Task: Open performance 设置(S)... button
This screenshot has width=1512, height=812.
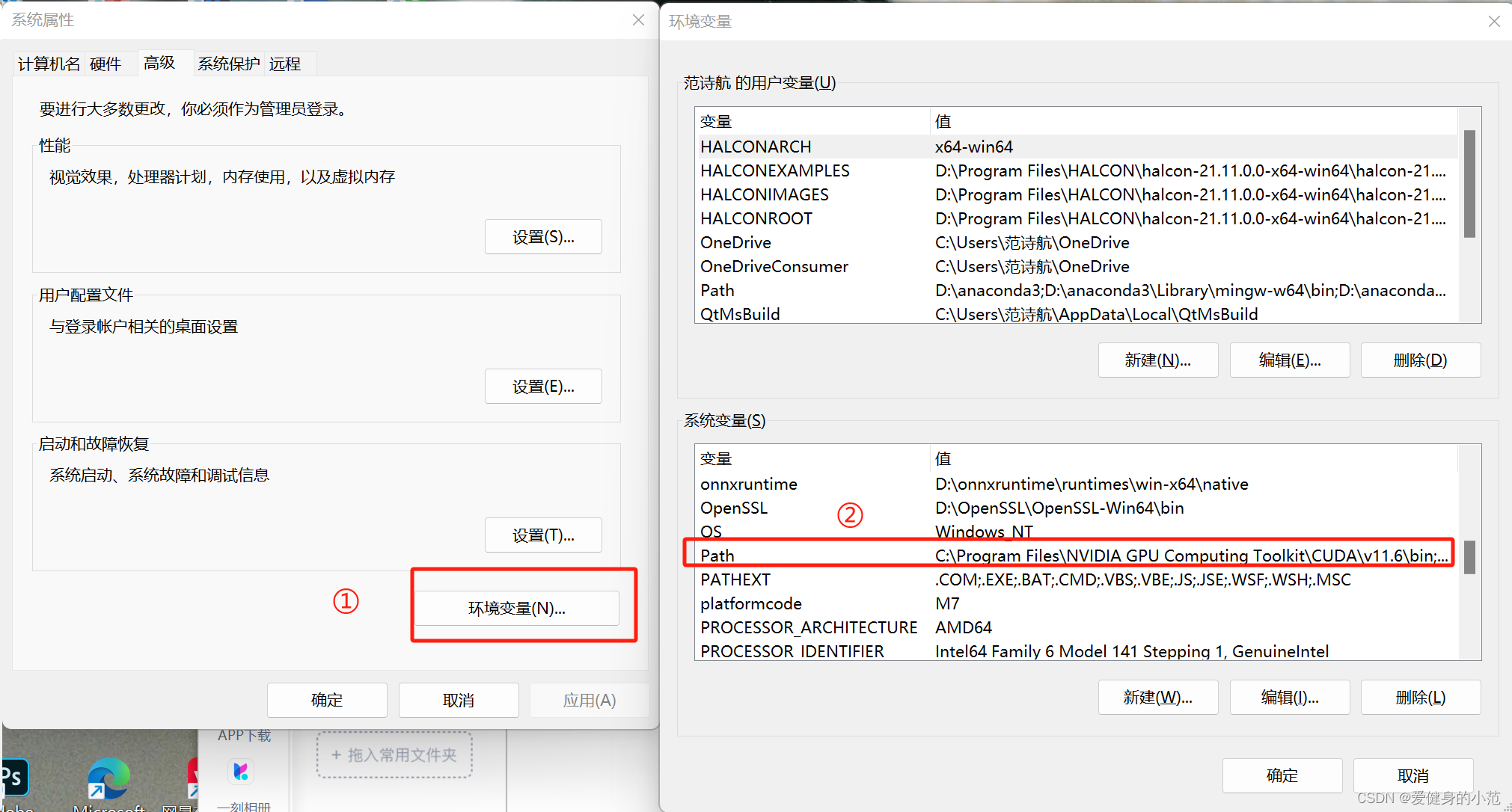Action: (x=543, y=237)
